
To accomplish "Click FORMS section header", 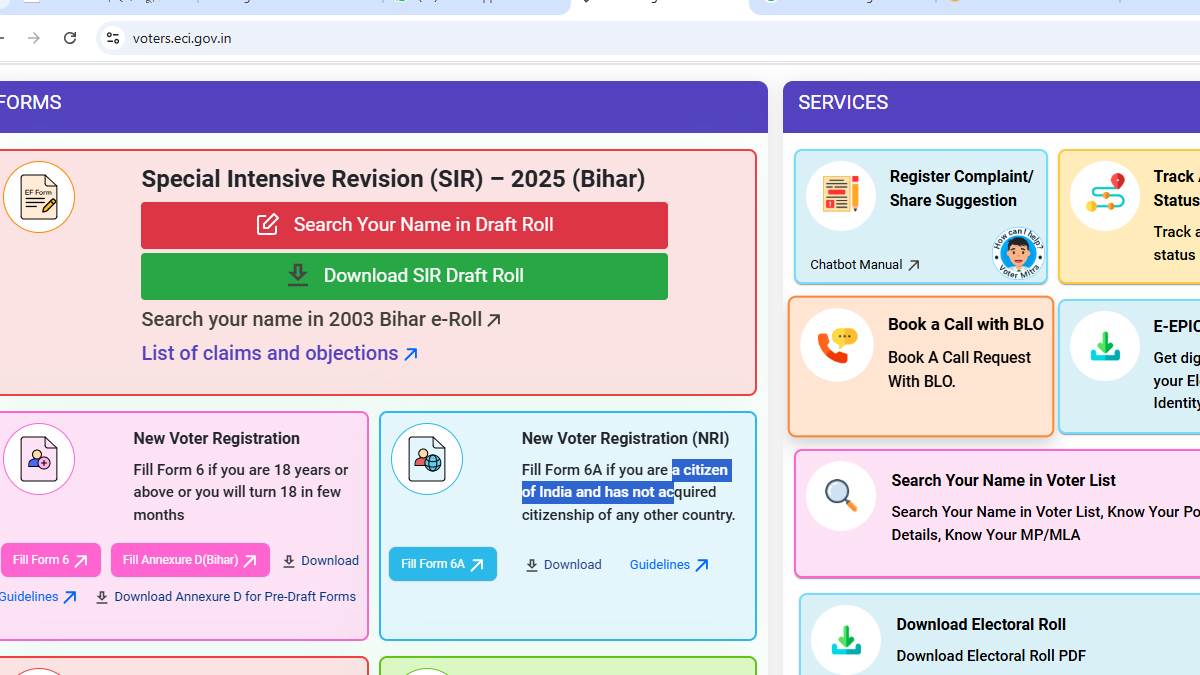I will pos(31,103).
